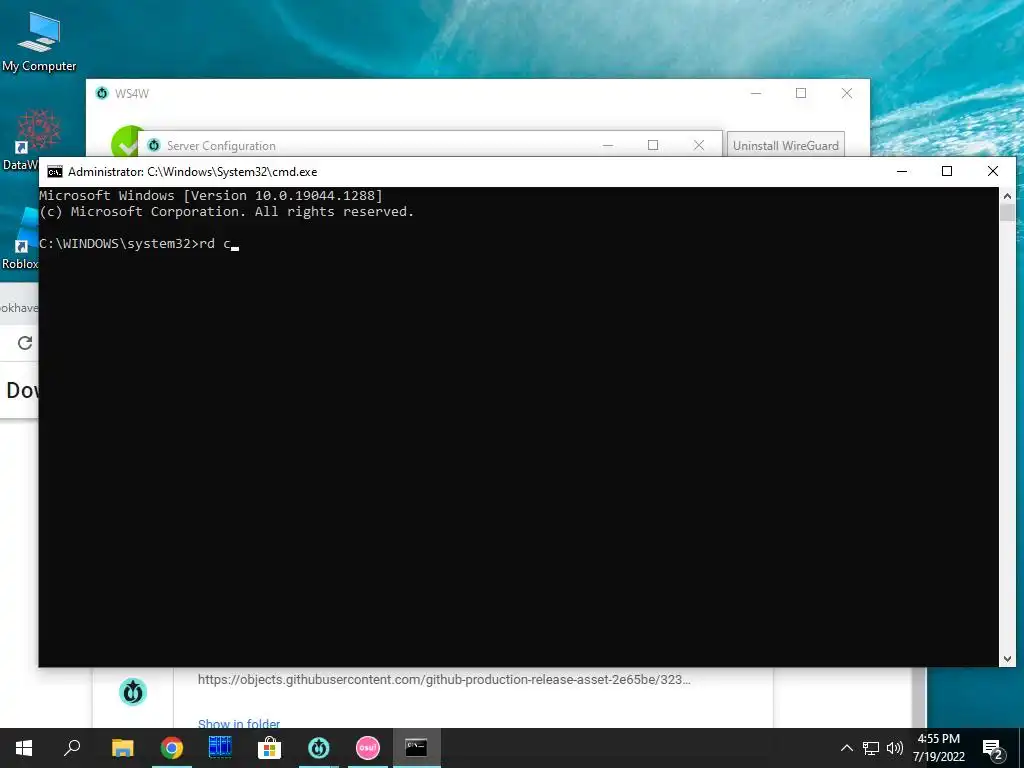Minimize the WS4W window
The width and height of the screenshot is (1024, 768).
[x=756, y=93]
